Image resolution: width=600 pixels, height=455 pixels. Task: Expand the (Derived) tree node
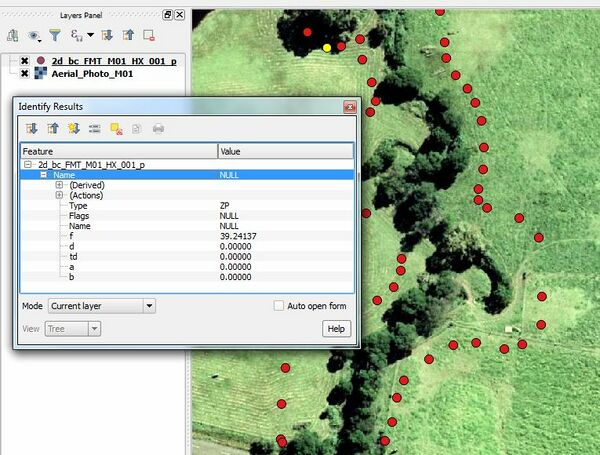59,185
